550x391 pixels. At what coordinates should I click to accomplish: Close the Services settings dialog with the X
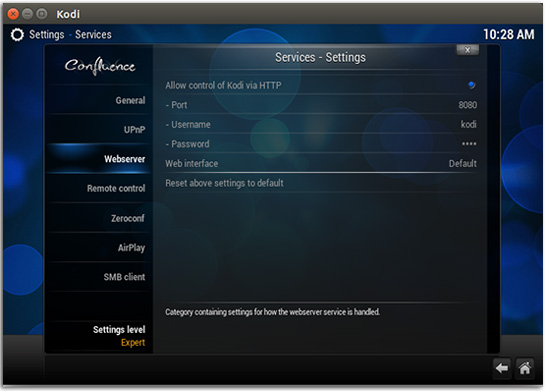(467, 50)
